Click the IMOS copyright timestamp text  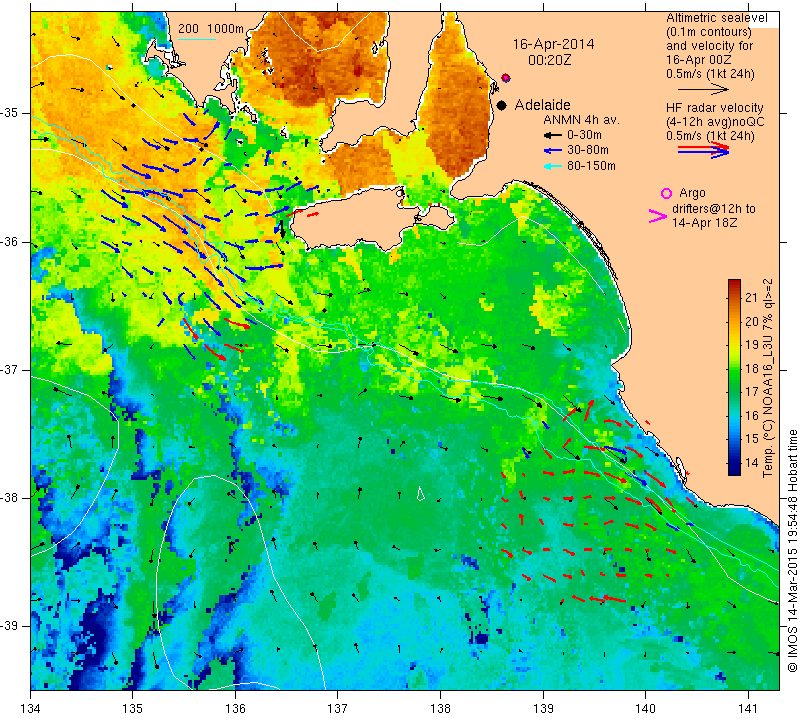[792, 551]
